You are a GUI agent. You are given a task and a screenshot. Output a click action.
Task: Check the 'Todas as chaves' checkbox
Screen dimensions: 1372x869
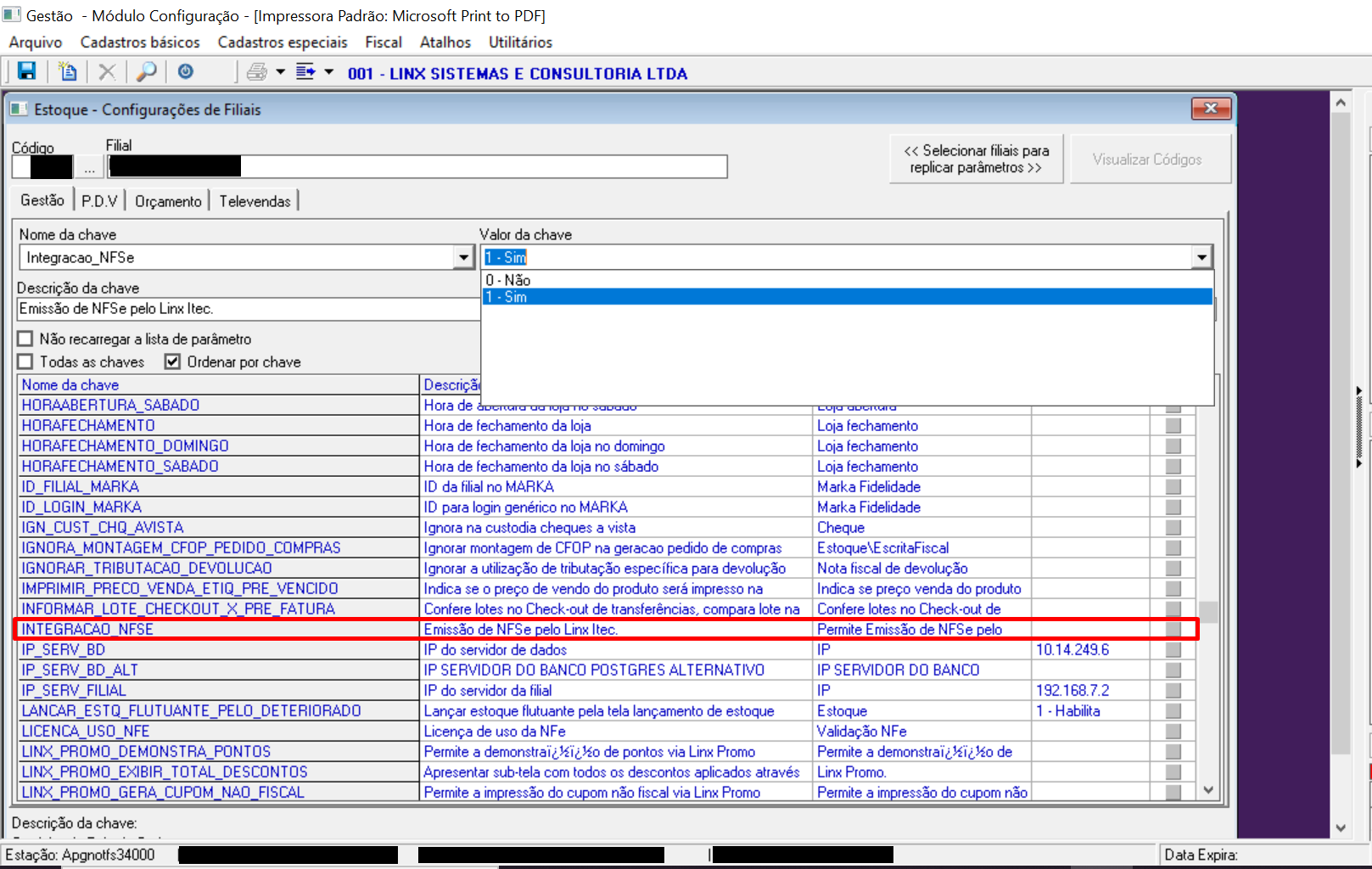click(x=25, y=362)
